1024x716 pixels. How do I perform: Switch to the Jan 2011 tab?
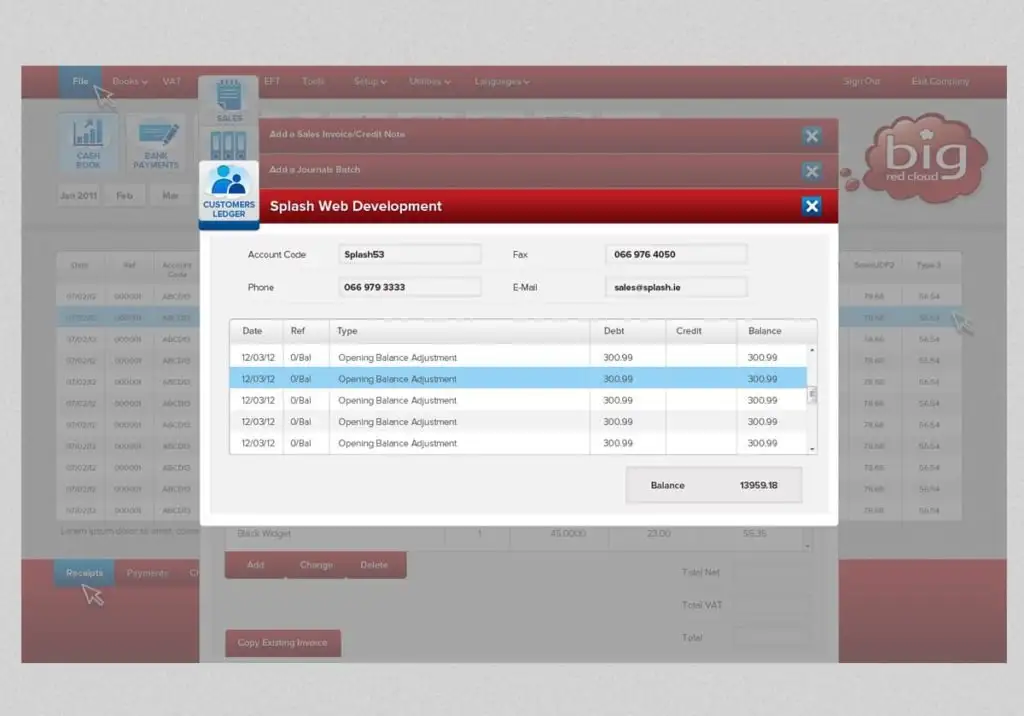pyautogui.click(x=78, y=195)
